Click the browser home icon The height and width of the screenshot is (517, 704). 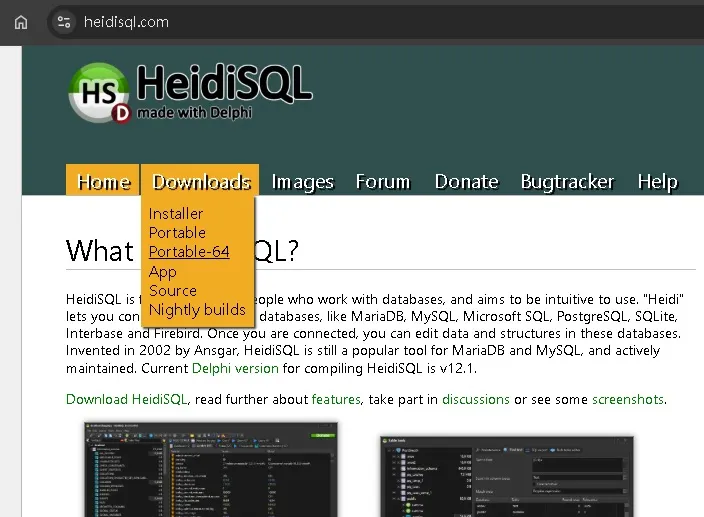pos(21,22)
